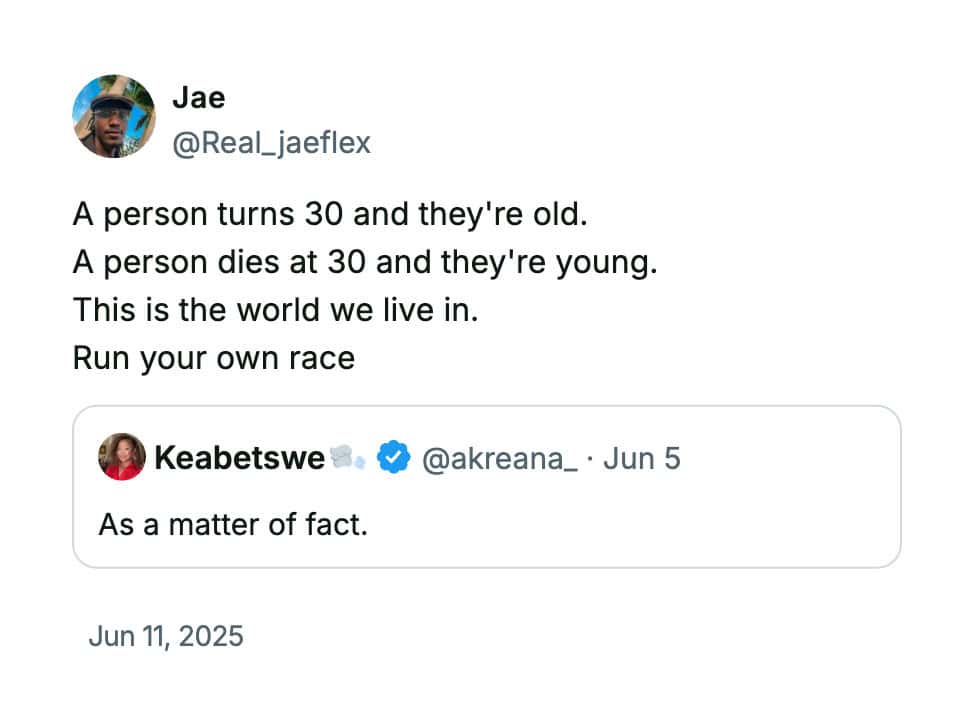
Task: Click the blue verified badge icon
Action: 393,458
